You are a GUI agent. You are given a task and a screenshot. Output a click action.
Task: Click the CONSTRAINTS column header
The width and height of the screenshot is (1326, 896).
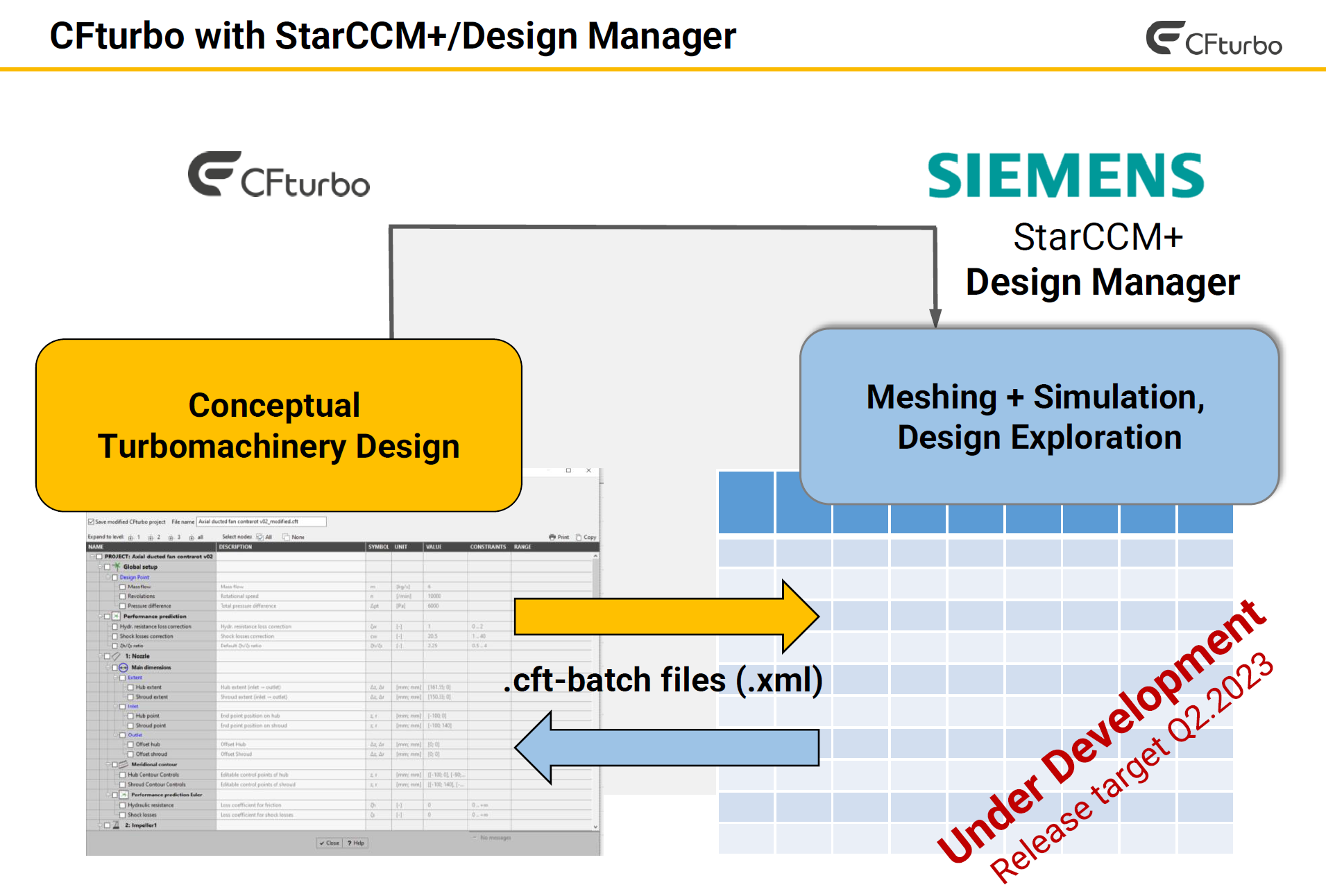[488, 546]
